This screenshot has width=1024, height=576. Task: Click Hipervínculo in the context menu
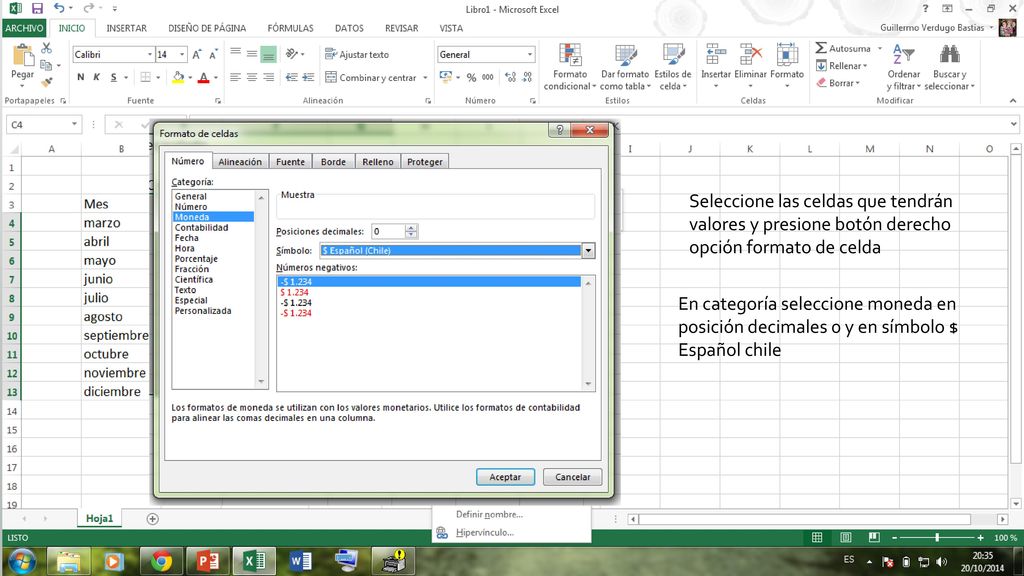tap(485, 532)
